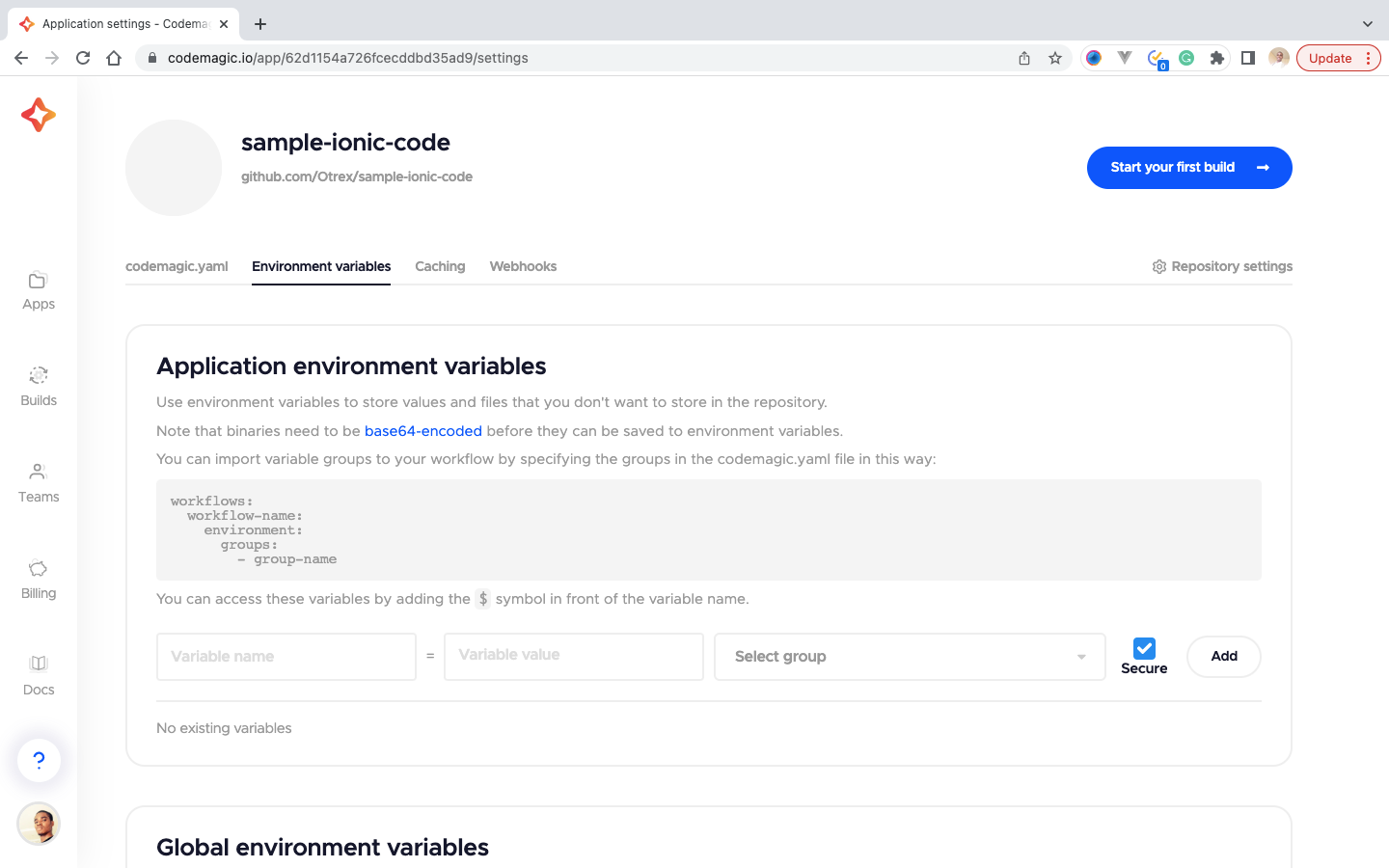Reload the current page
This screenshot has width=1389, height=868.
tap(83, 58)
